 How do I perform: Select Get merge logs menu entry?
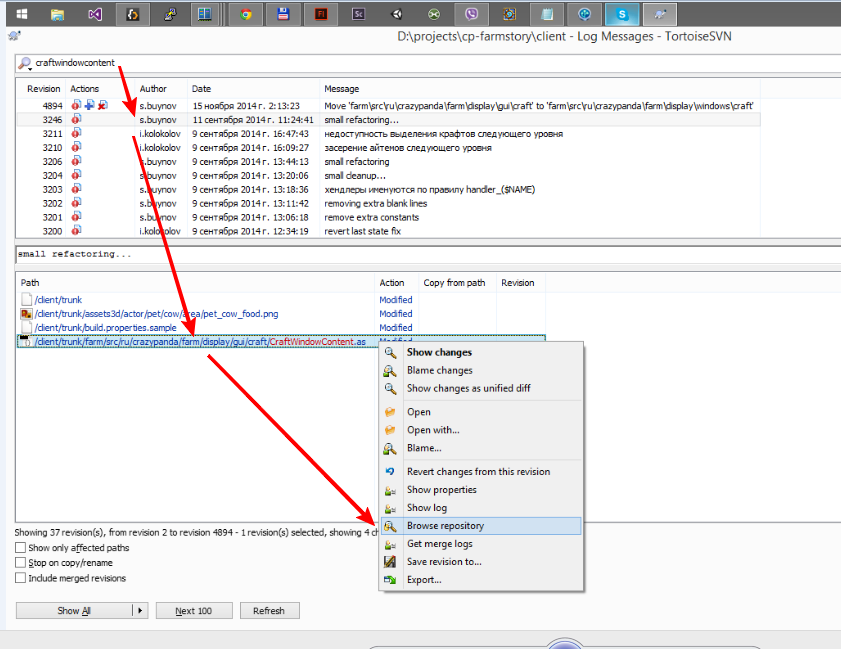coord(439,544)
